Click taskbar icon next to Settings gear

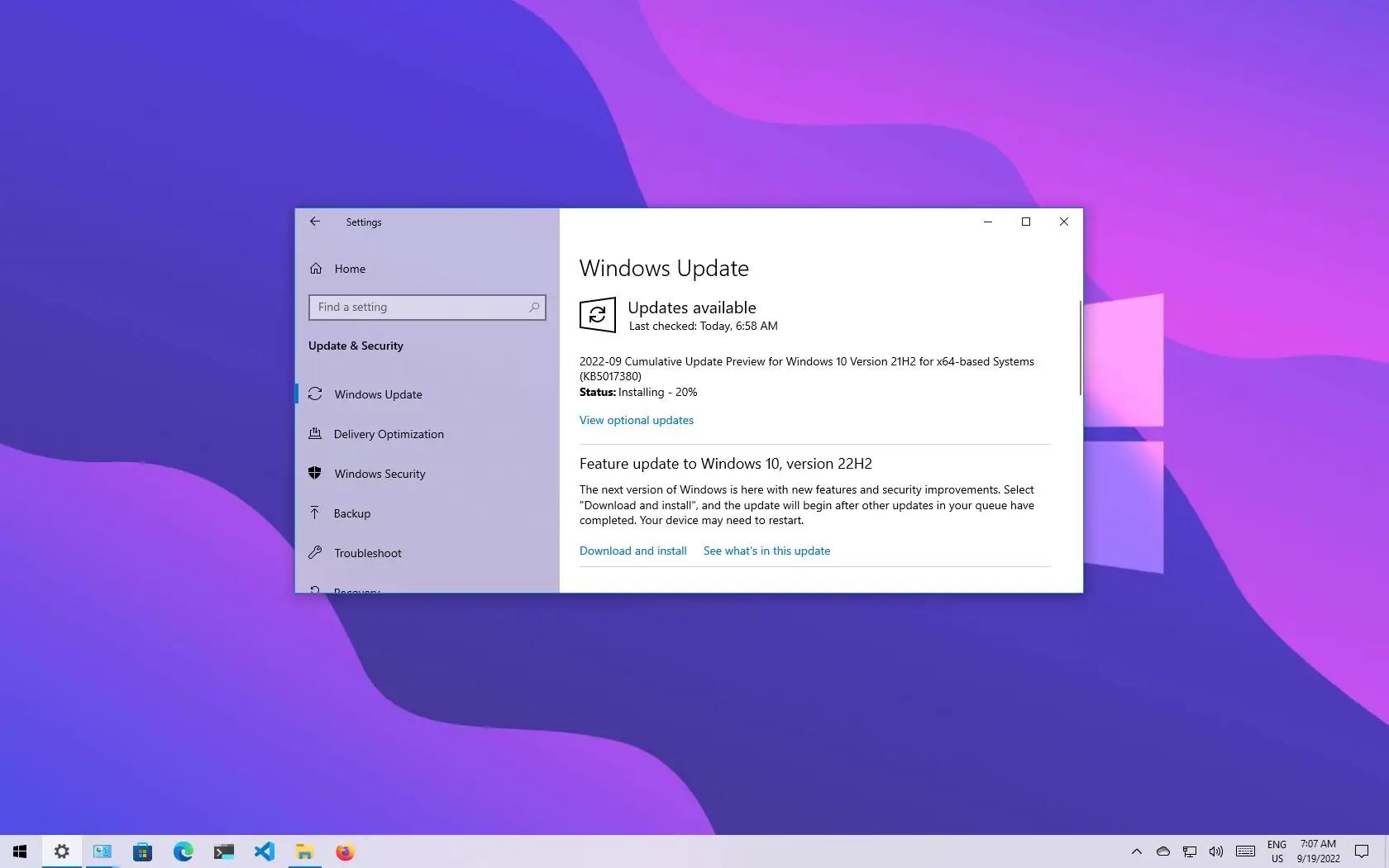pyautogui.click(x=102, y=851)
